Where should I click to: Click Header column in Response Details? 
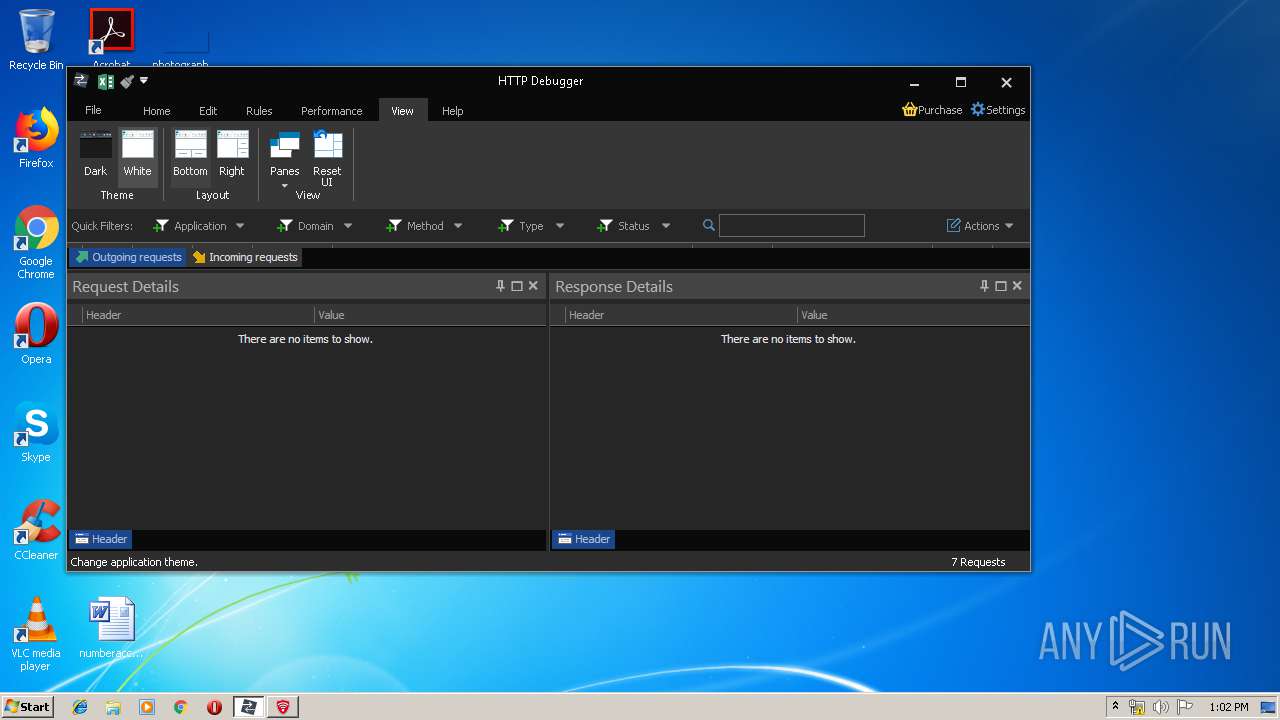click(681, 315)
